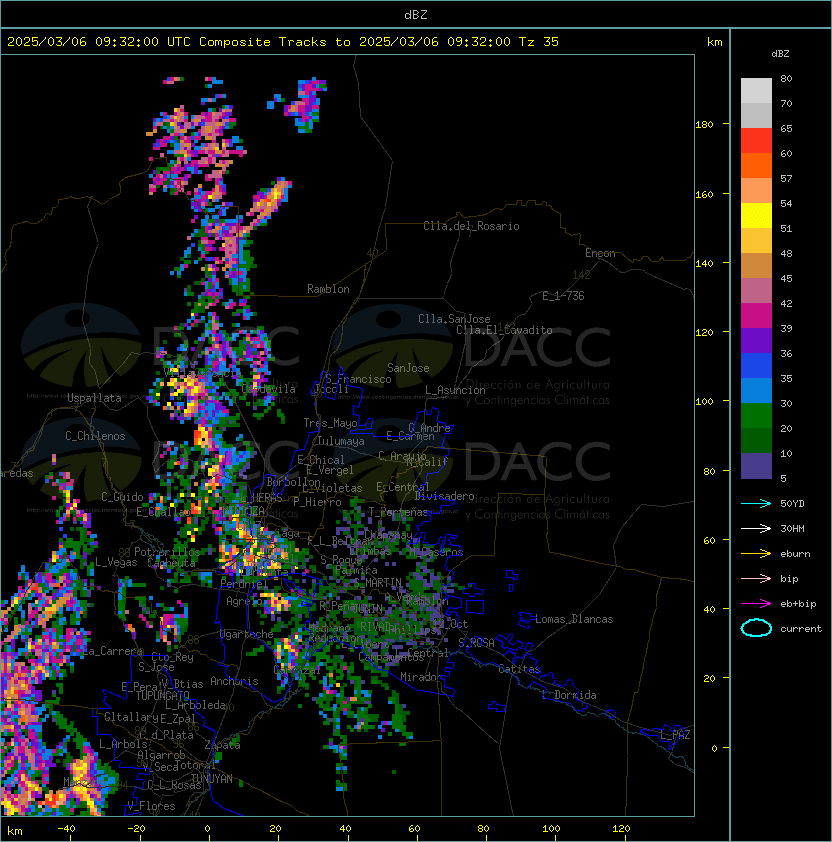Click the 'E_1-736' map label
The image size is (832, 842).
tap(563, 296)
